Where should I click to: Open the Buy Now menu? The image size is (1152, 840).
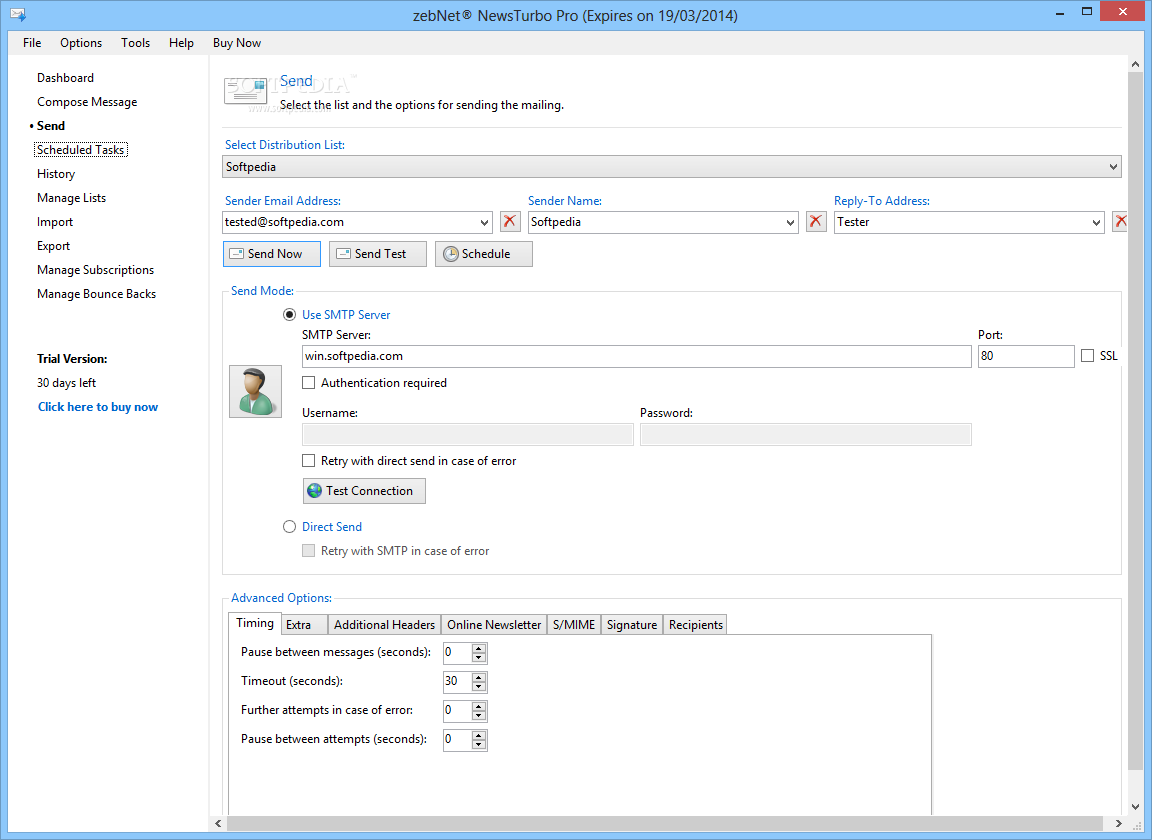pos(237,43)
